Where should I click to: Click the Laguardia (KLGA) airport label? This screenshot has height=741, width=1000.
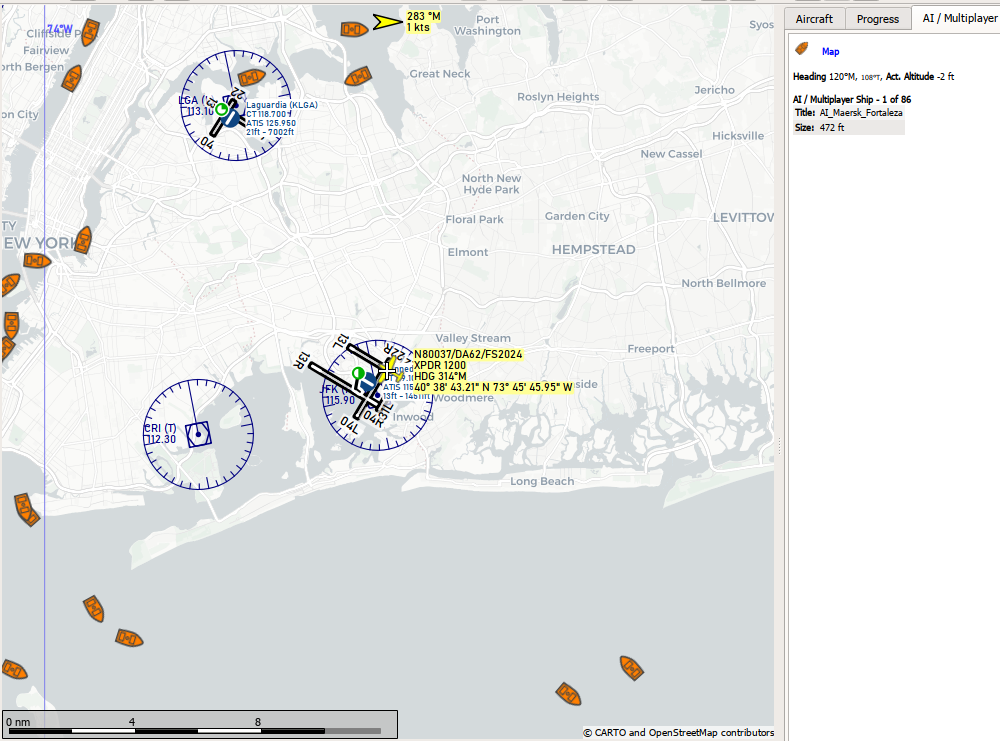[282, 105]
